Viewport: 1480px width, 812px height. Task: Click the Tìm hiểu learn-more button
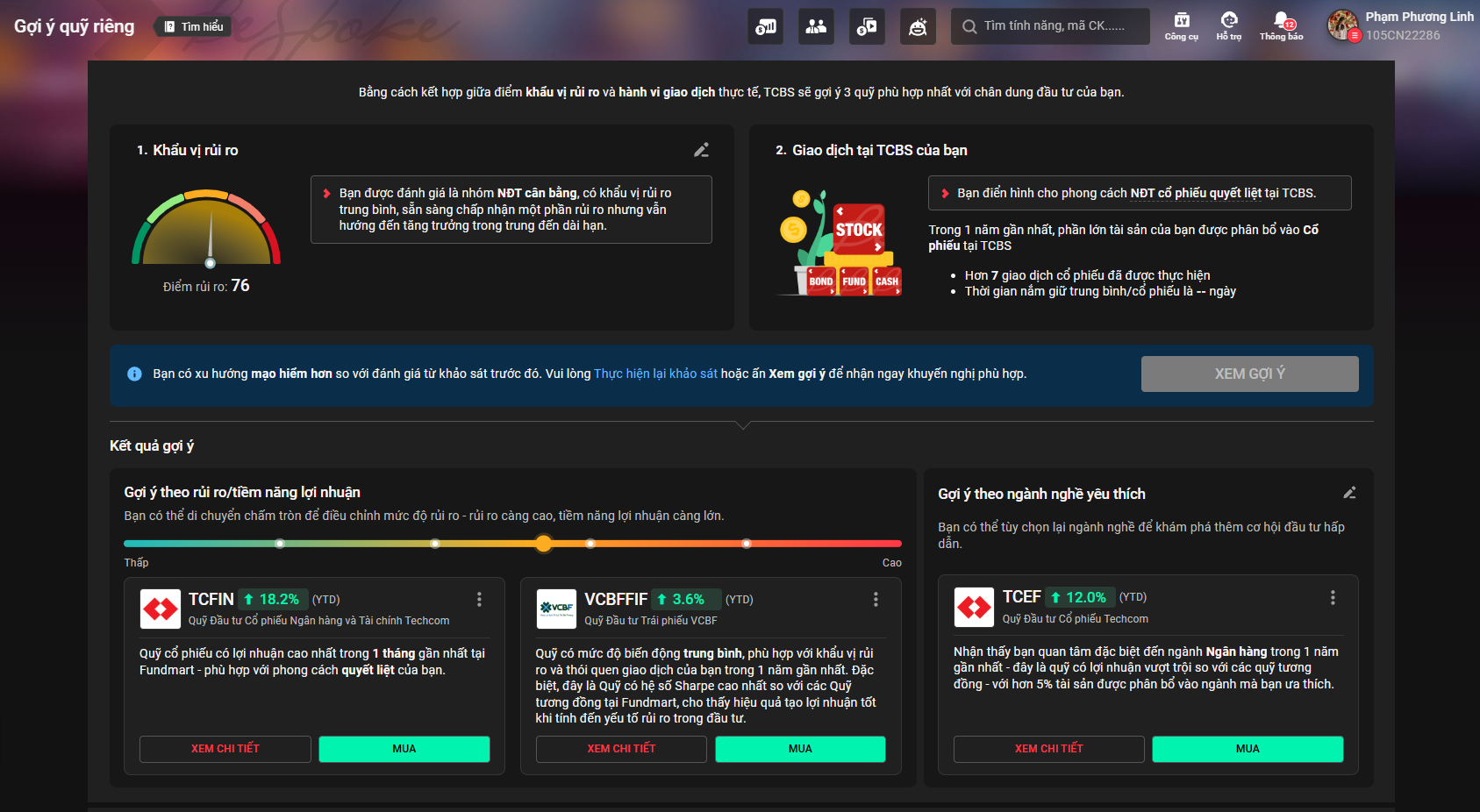[194, 26]
